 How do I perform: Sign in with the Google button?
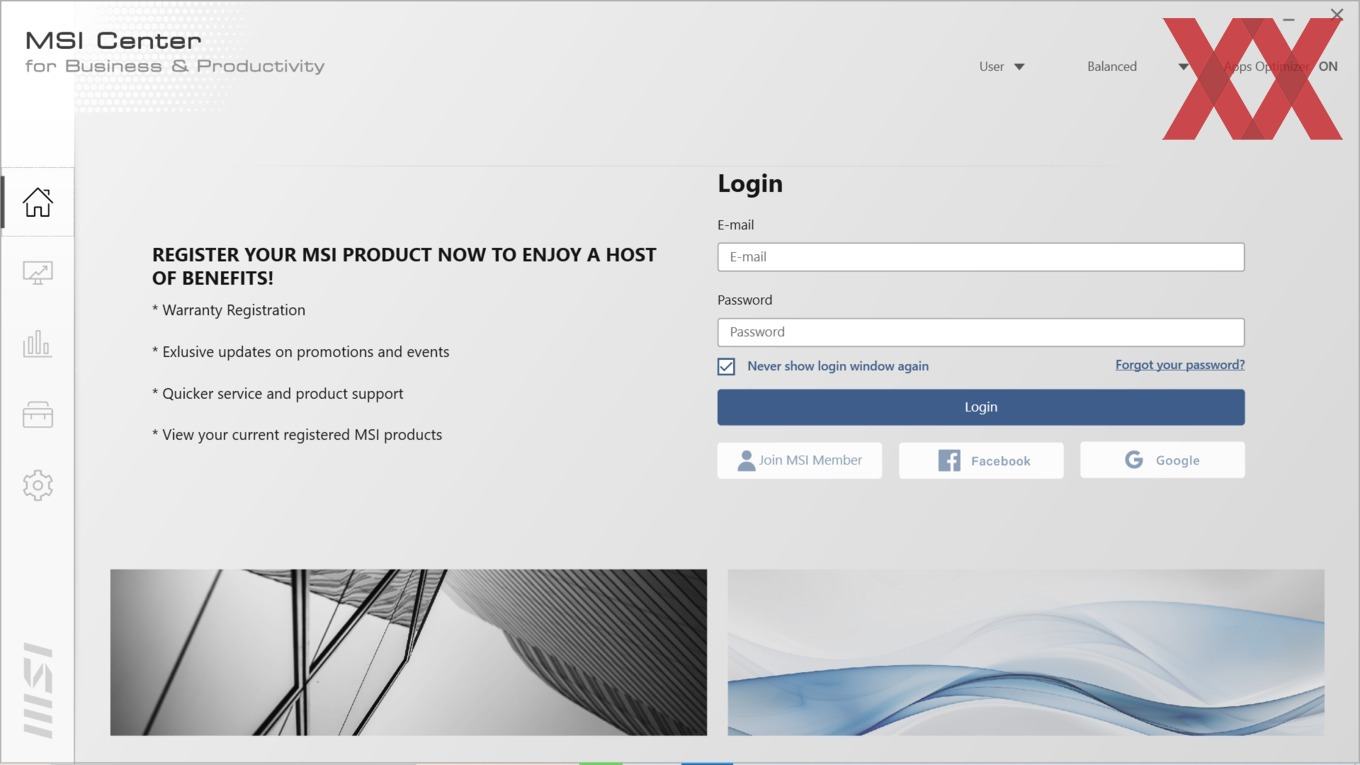pos(1162,460)
